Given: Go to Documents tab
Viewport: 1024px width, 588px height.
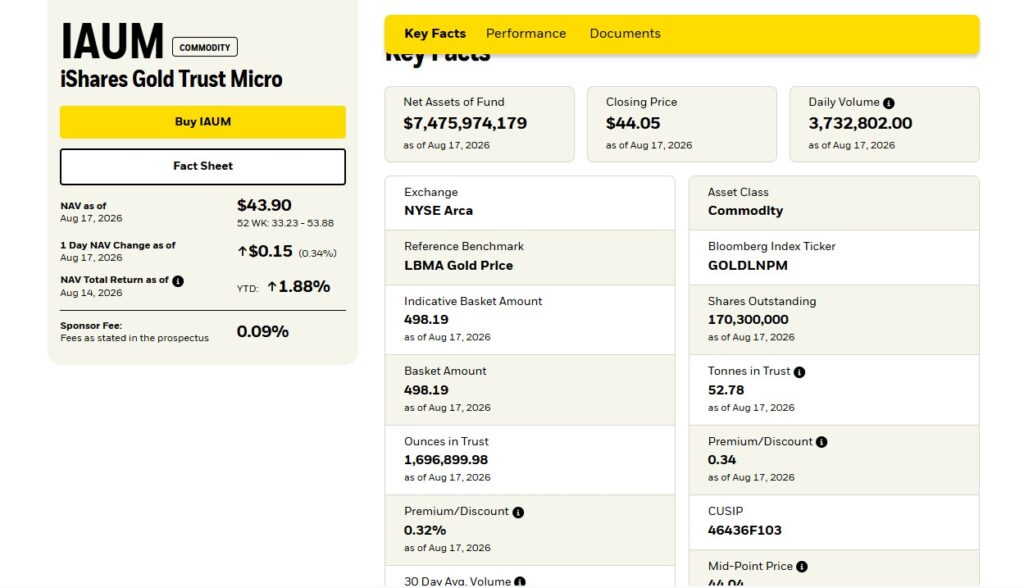Looking at the screenshot, I should (625, 33).
